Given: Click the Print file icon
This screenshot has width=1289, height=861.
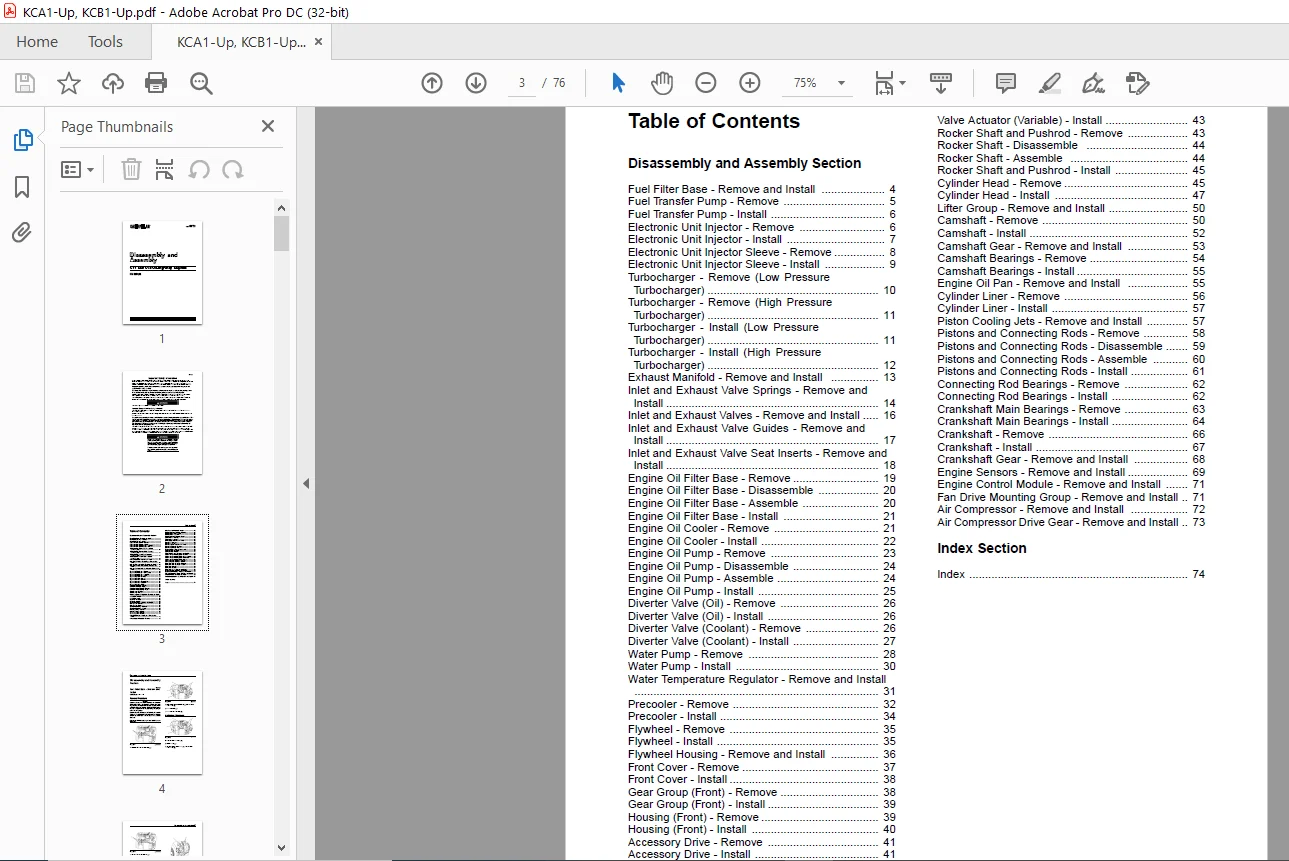Looking at the screenshot, I should [156, 83].
